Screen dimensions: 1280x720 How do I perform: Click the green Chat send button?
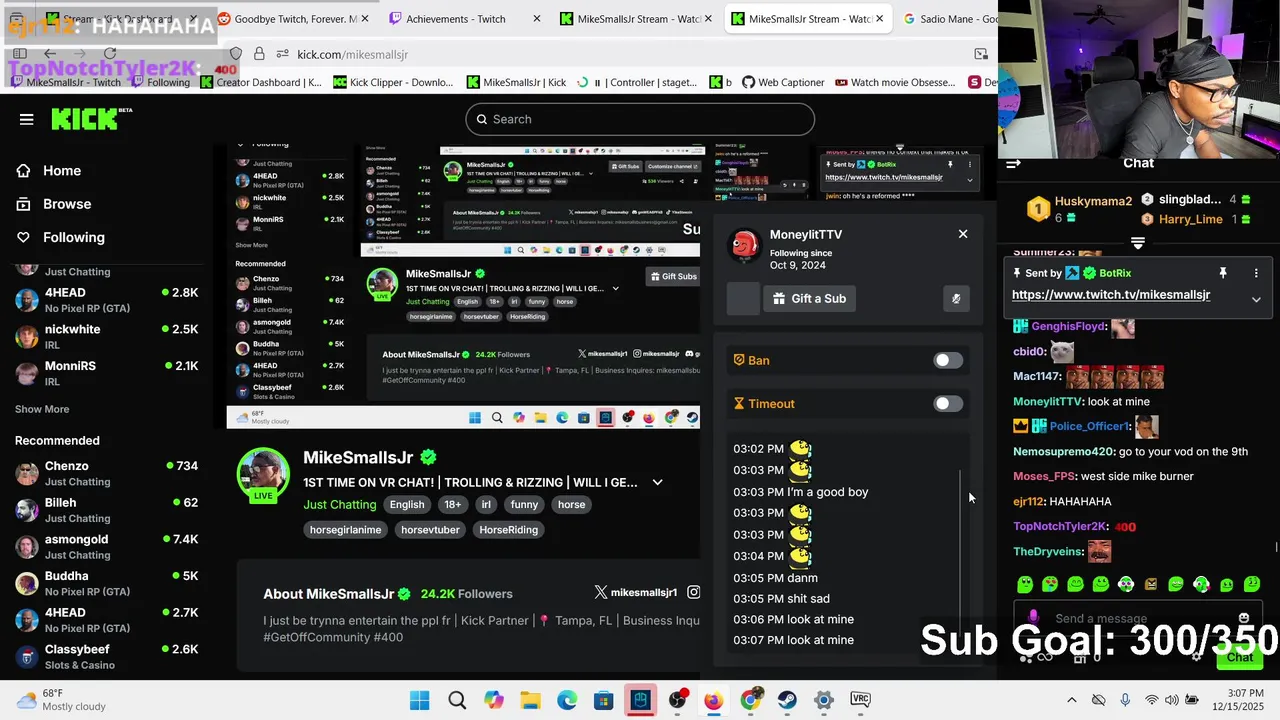click(x=1240, y=658)
